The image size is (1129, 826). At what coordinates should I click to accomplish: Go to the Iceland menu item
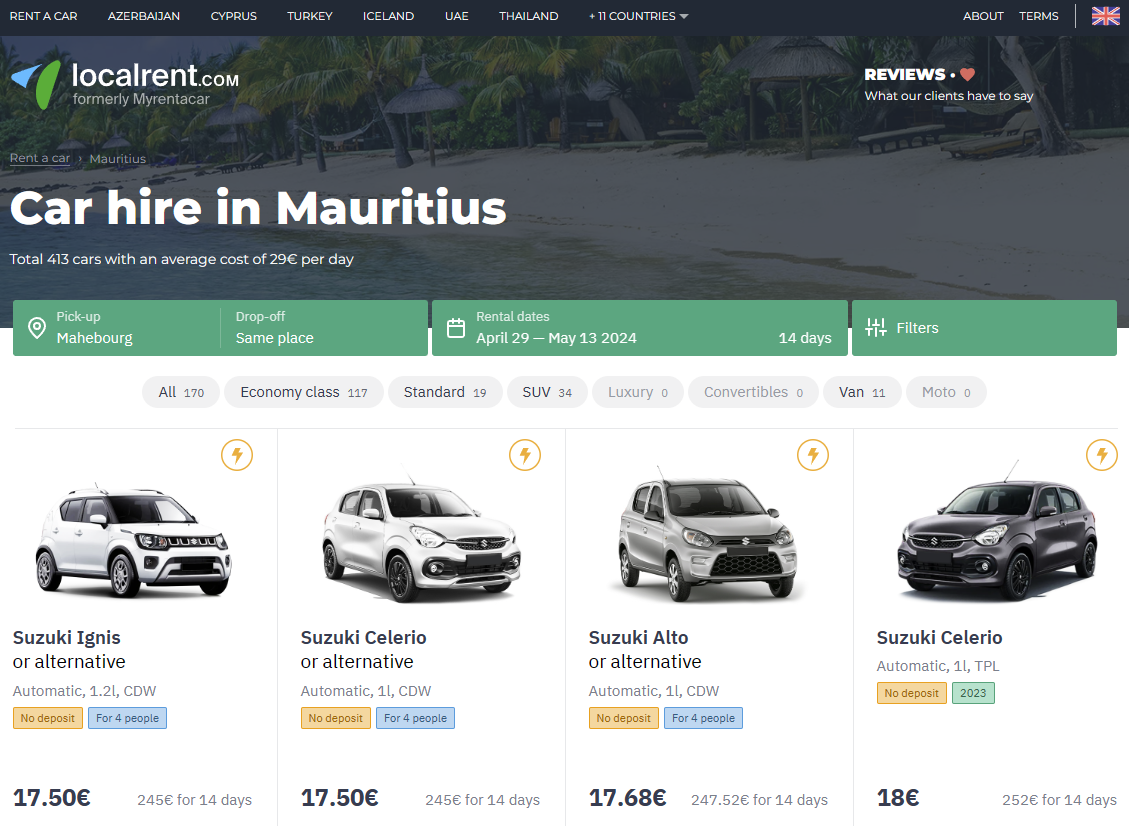389,16
